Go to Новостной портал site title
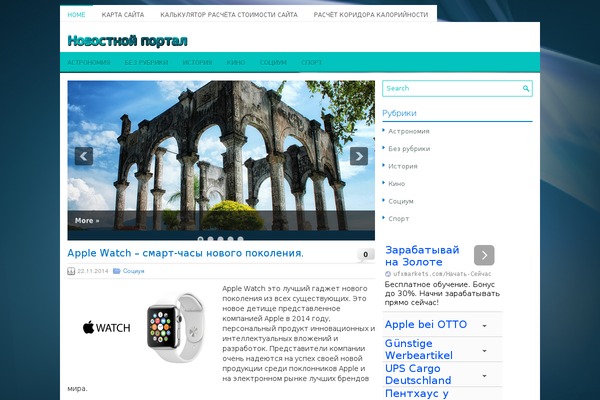This screenshot has width=600, height=400. point(127,41)
